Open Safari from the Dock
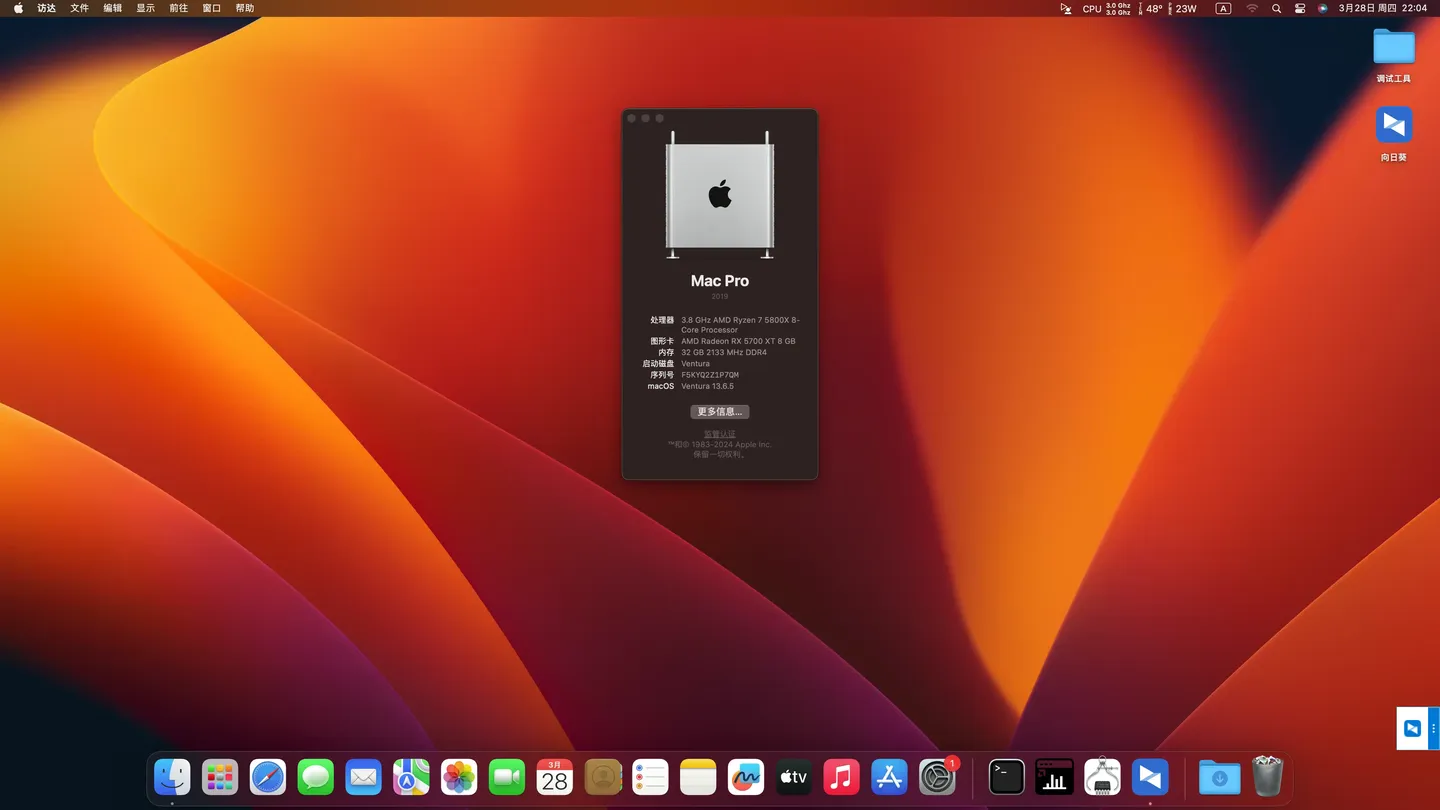1440x810 pixels. coord(267,777)
